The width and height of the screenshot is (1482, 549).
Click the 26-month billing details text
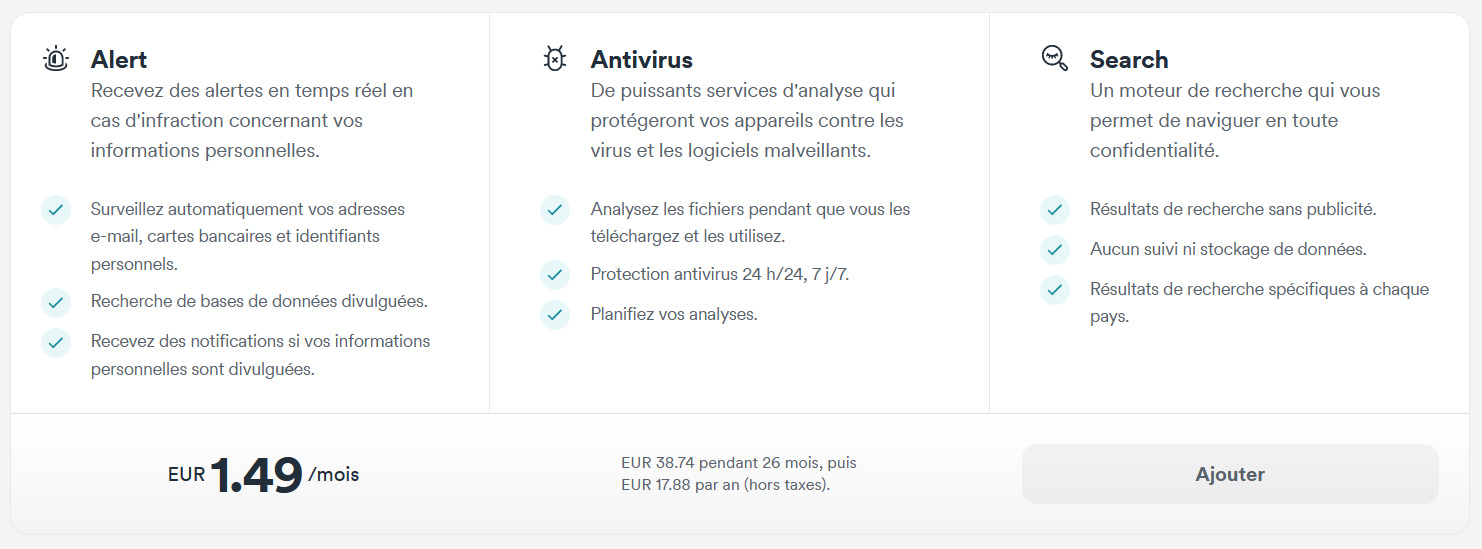coord(739,474)
